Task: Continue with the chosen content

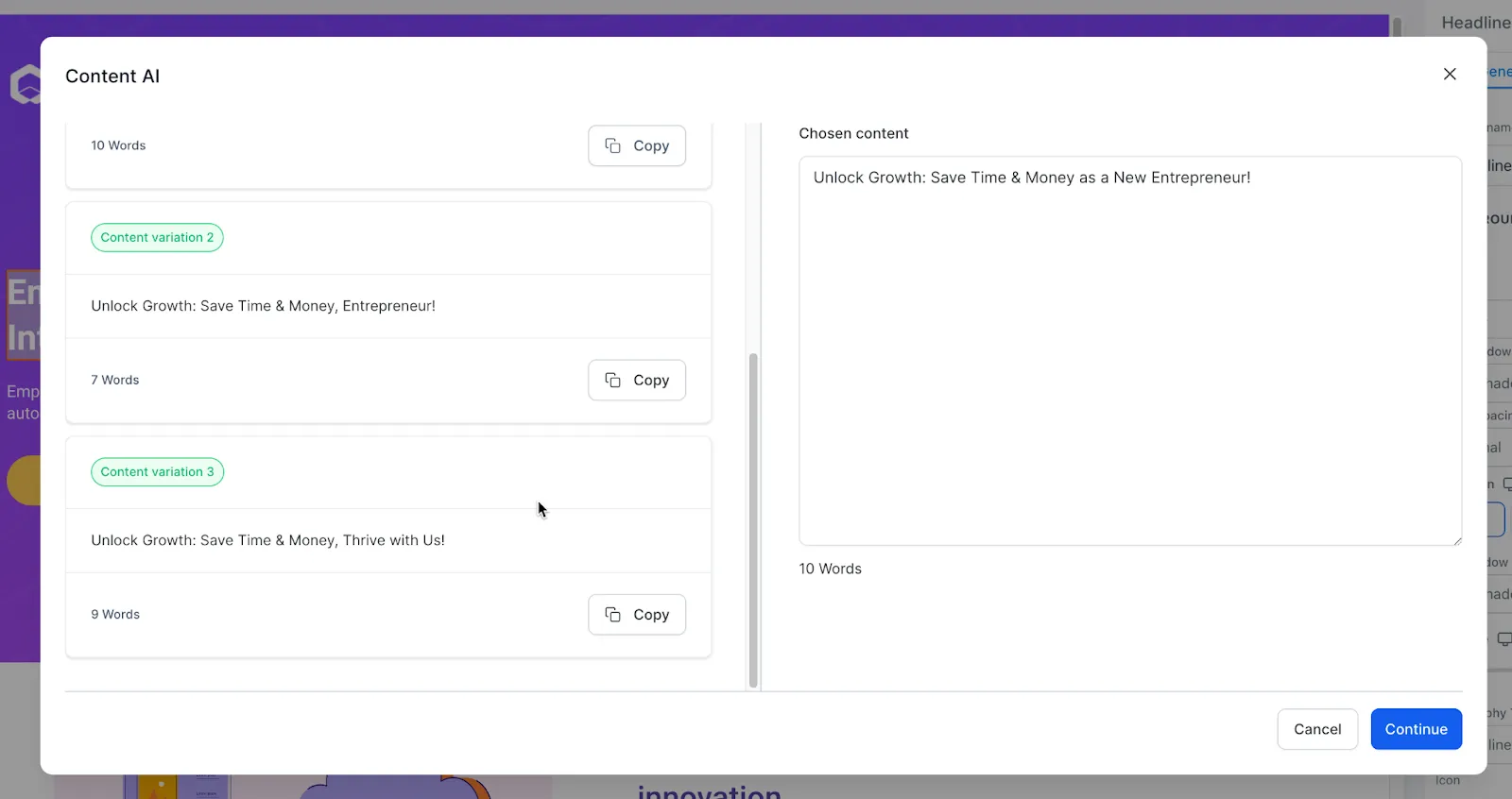Action: [x=1416, y=729]
